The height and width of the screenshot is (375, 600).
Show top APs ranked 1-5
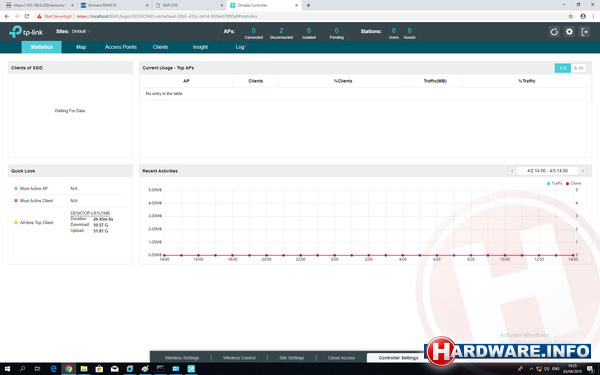(x=562, y=68)
